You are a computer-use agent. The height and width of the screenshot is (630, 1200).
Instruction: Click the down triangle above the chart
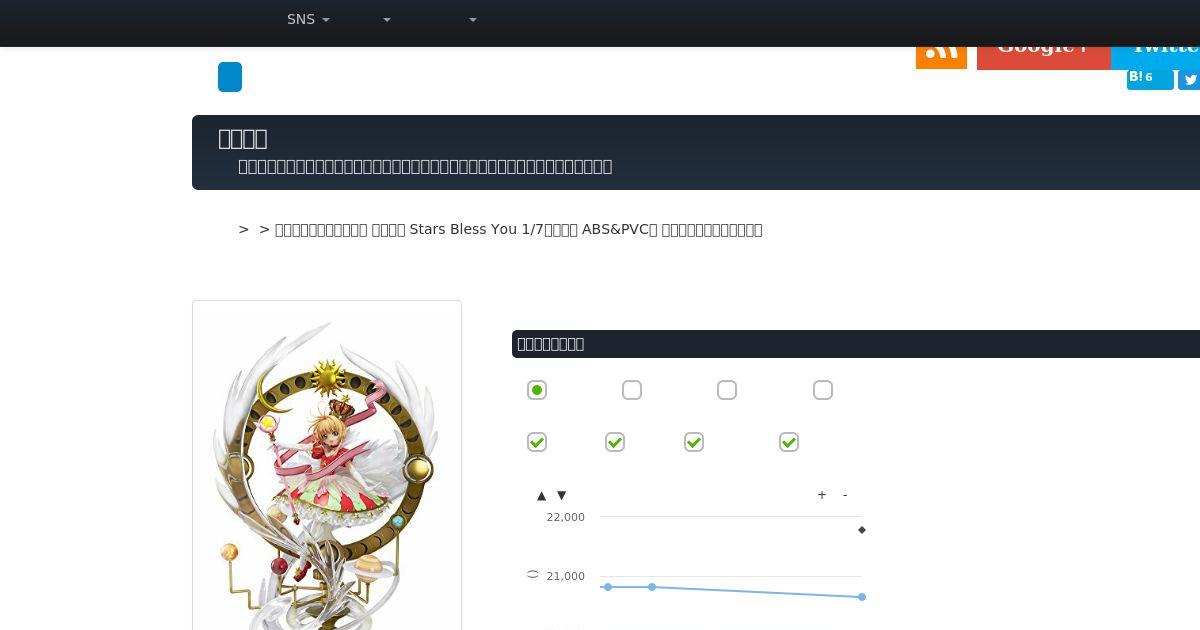(562, 495)
